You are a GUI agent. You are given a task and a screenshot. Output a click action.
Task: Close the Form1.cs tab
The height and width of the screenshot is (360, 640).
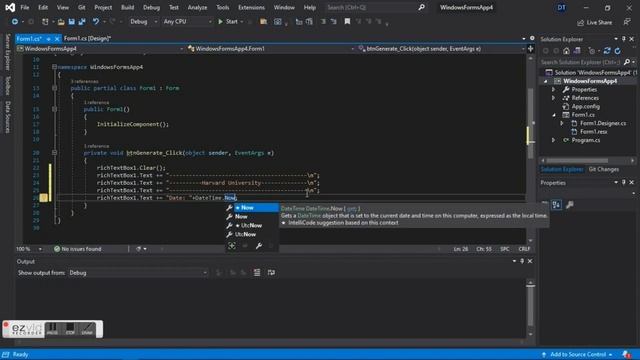click(x=57, y=39)
